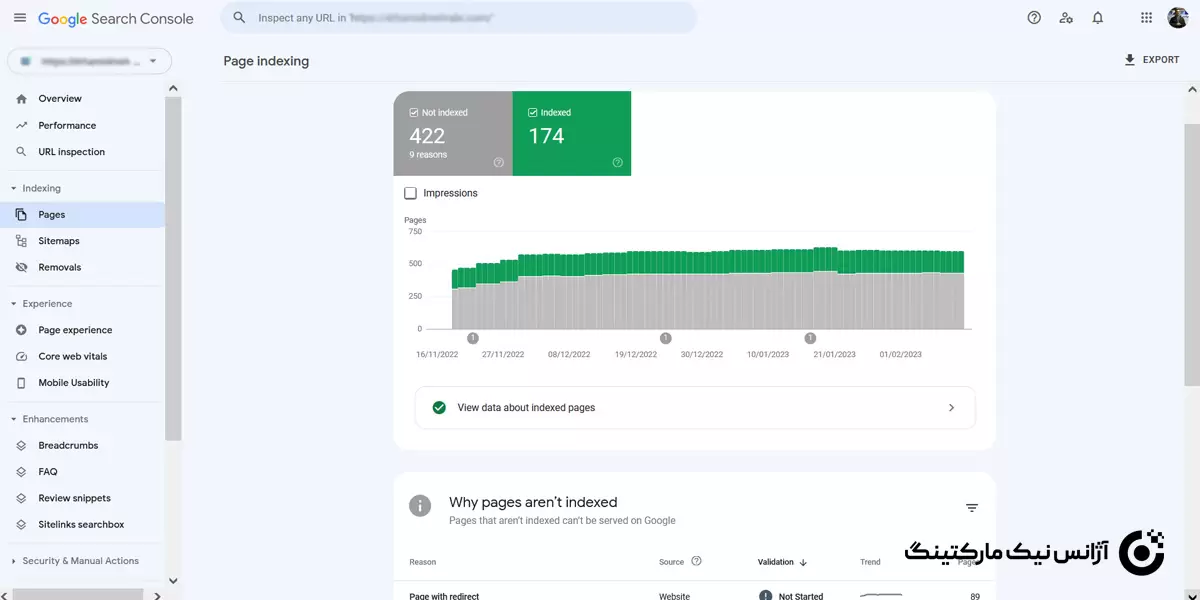The width and height of the screenshot is (1200, 600).
Task: Open the hamburger main menu
Action: [20, 18]
